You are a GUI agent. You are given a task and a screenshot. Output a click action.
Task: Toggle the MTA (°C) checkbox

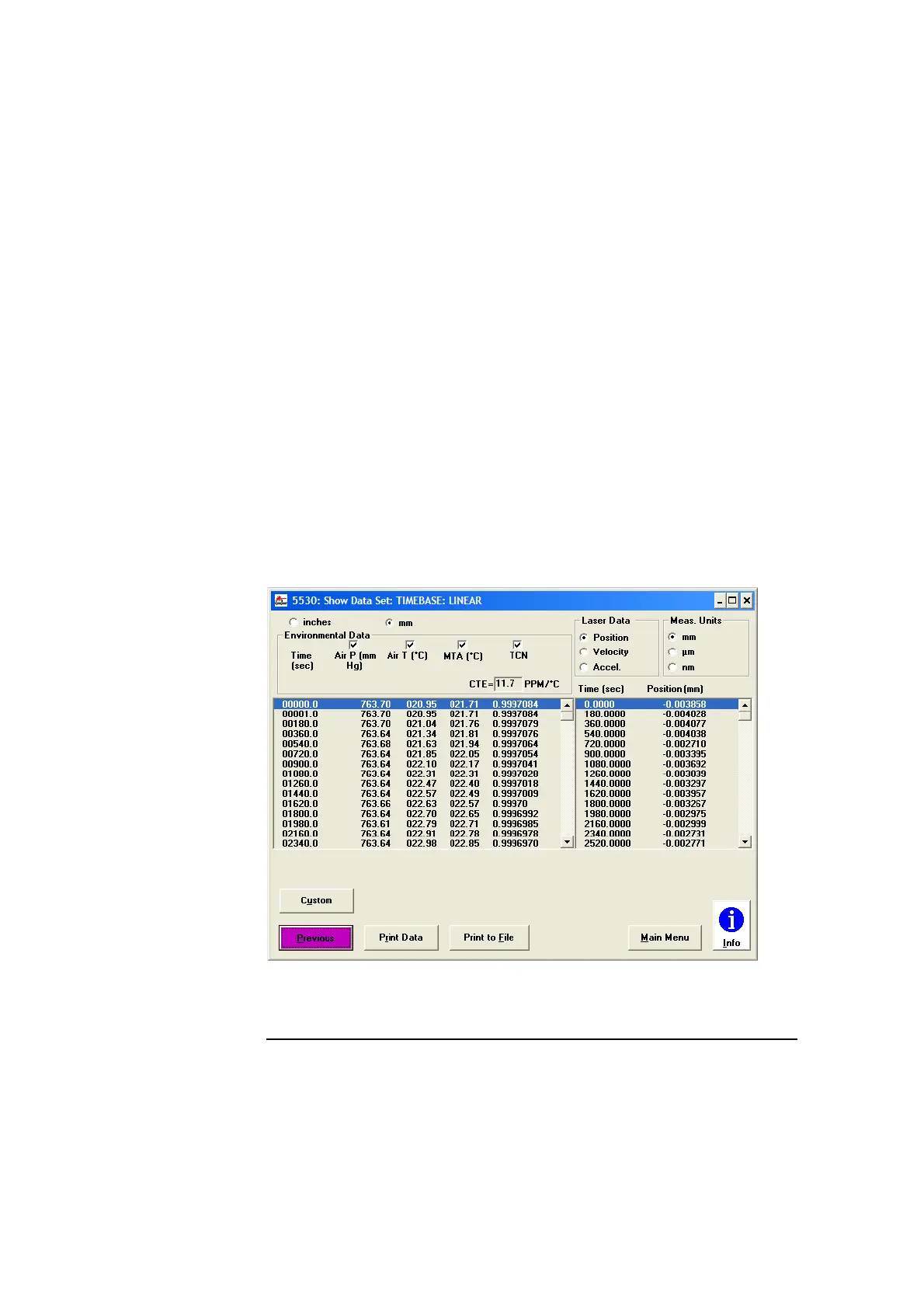coord(462,645)
